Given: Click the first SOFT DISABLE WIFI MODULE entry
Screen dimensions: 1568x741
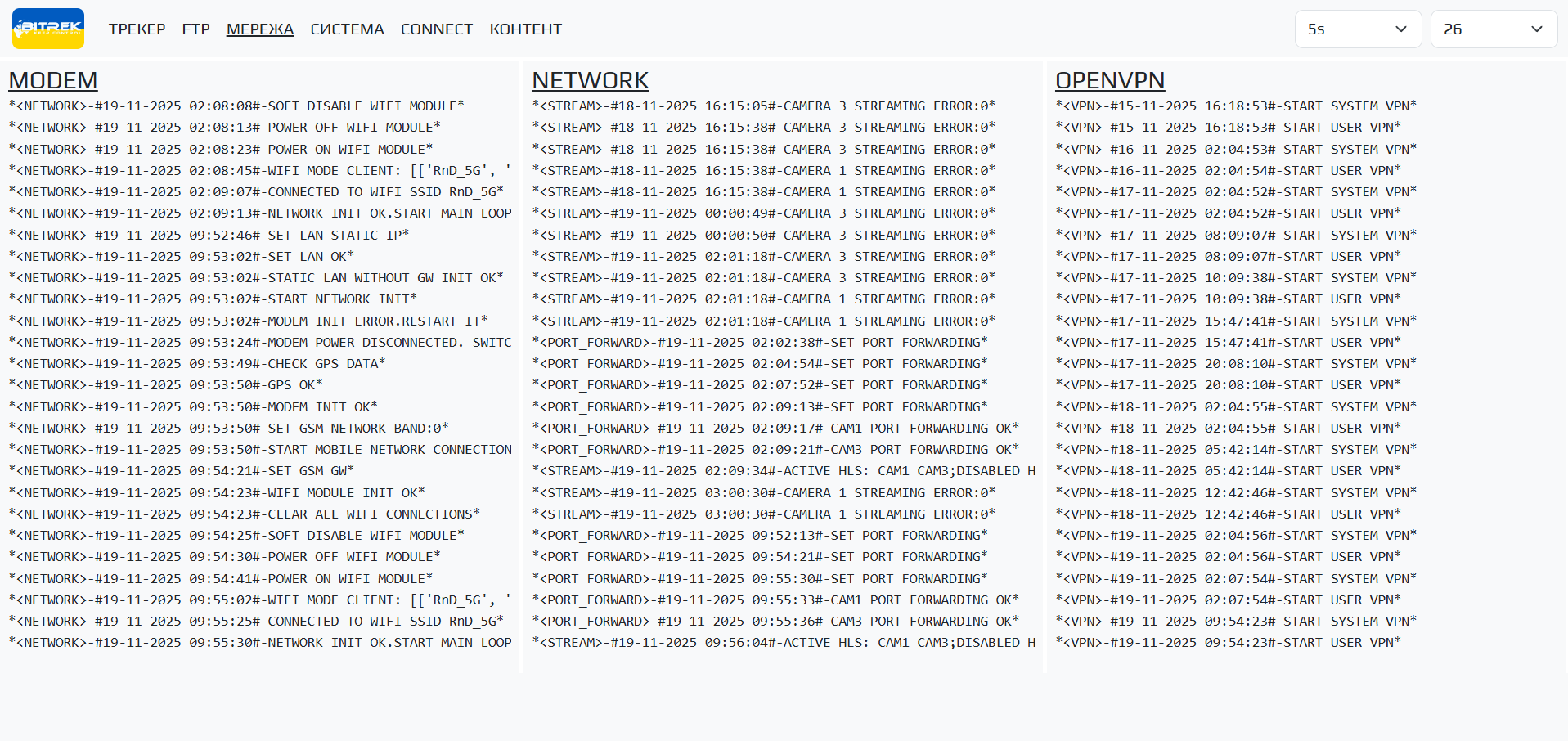Looking at the screenshot, I should 236,106.
